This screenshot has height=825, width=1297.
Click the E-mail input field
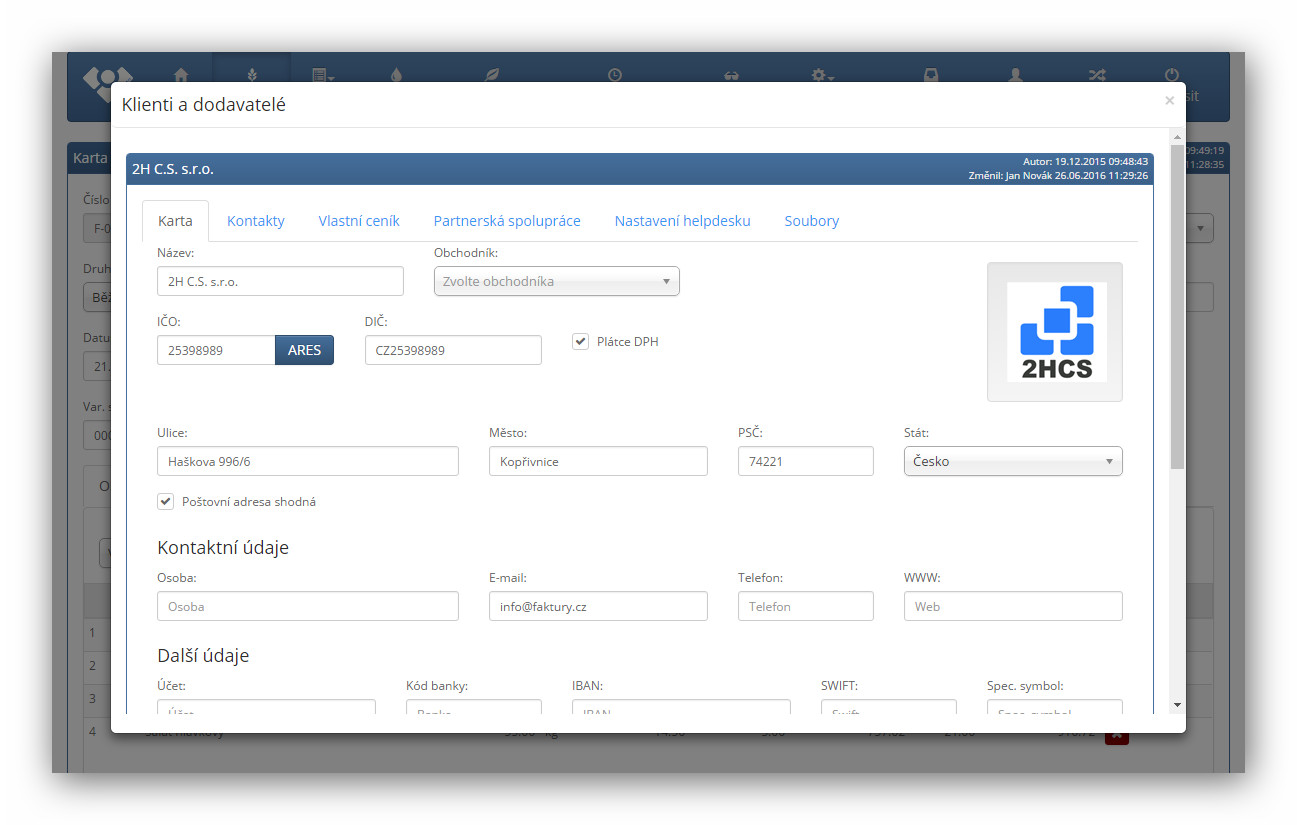(x=598, y=606)
